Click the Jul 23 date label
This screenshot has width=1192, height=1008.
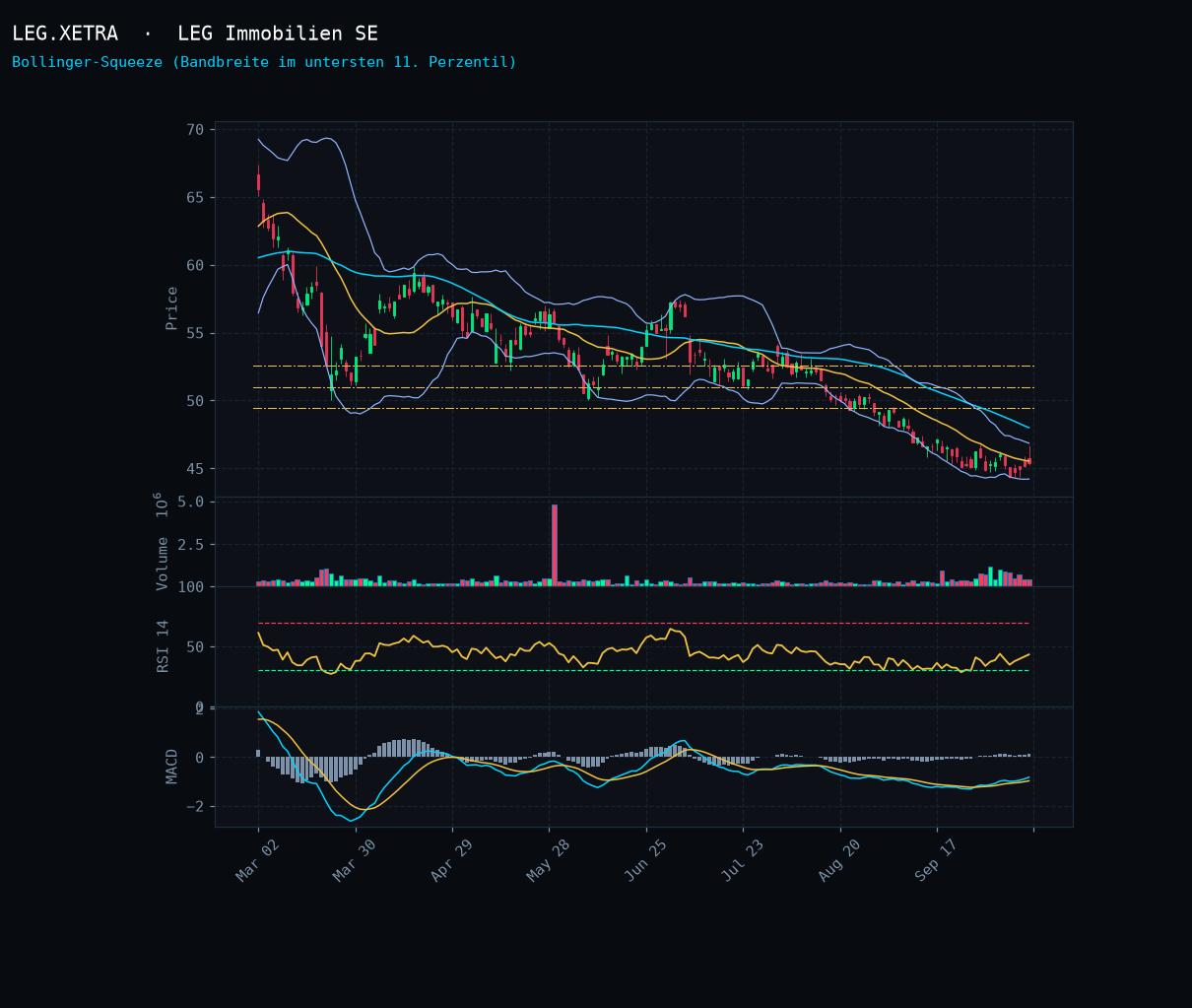(x=743, y=860)
